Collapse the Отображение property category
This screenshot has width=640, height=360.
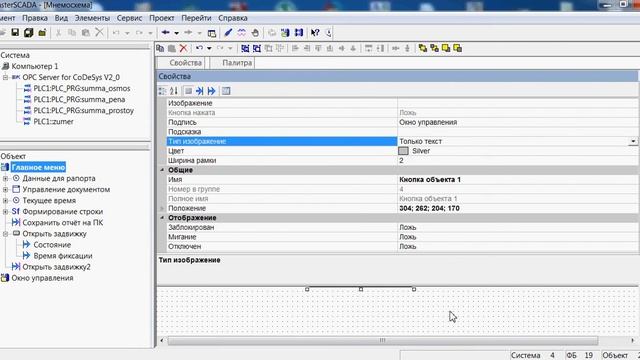[x=162, y=218]
